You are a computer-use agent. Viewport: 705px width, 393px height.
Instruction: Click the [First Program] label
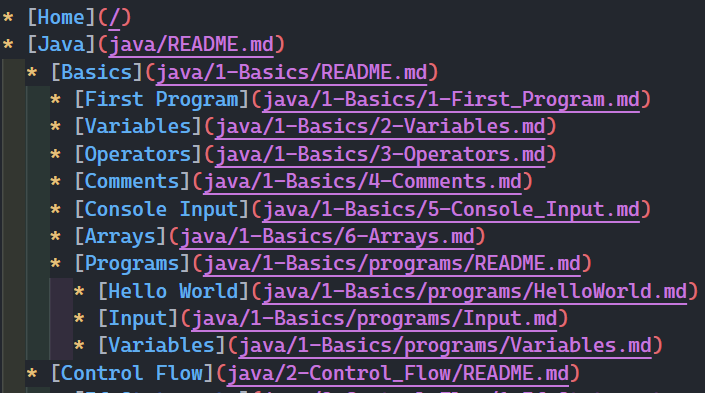pos(162,100)
